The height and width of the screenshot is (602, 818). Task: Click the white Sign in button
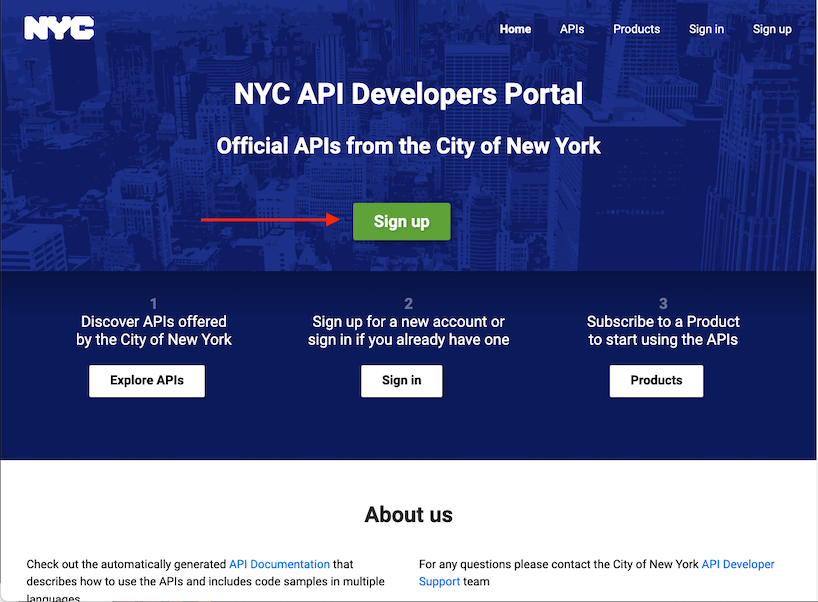[x=401, y=381]
